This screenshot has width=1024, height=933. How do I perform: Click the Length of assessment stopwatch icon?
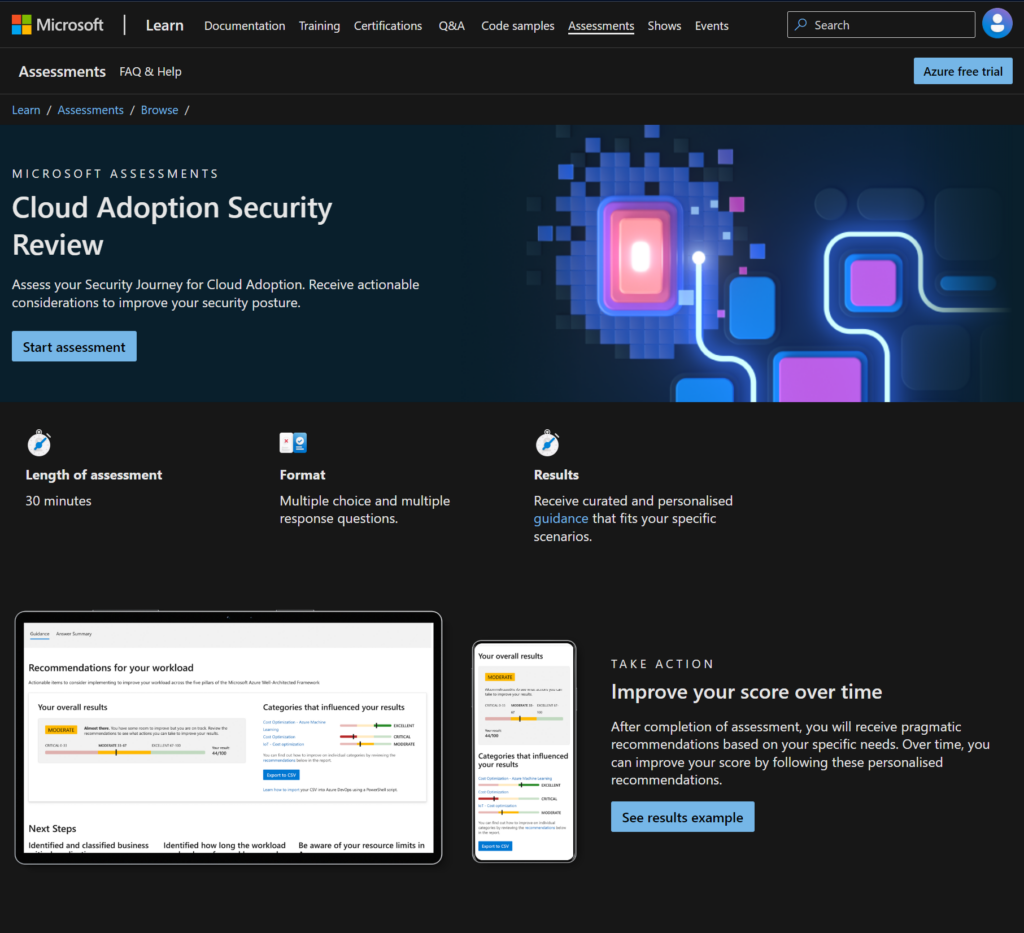(x=39, y=442)
